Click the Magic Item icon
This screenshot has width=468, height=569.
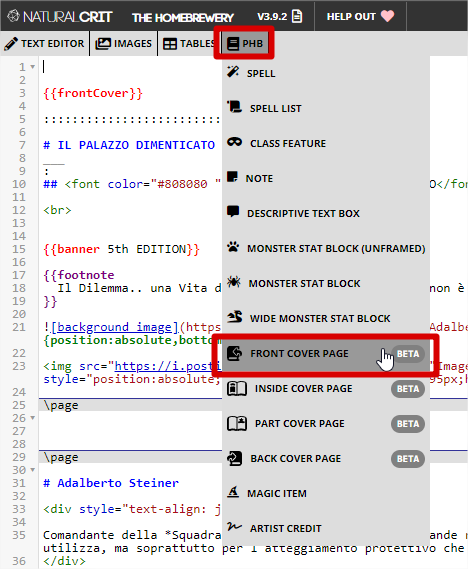tap(233, 492)
